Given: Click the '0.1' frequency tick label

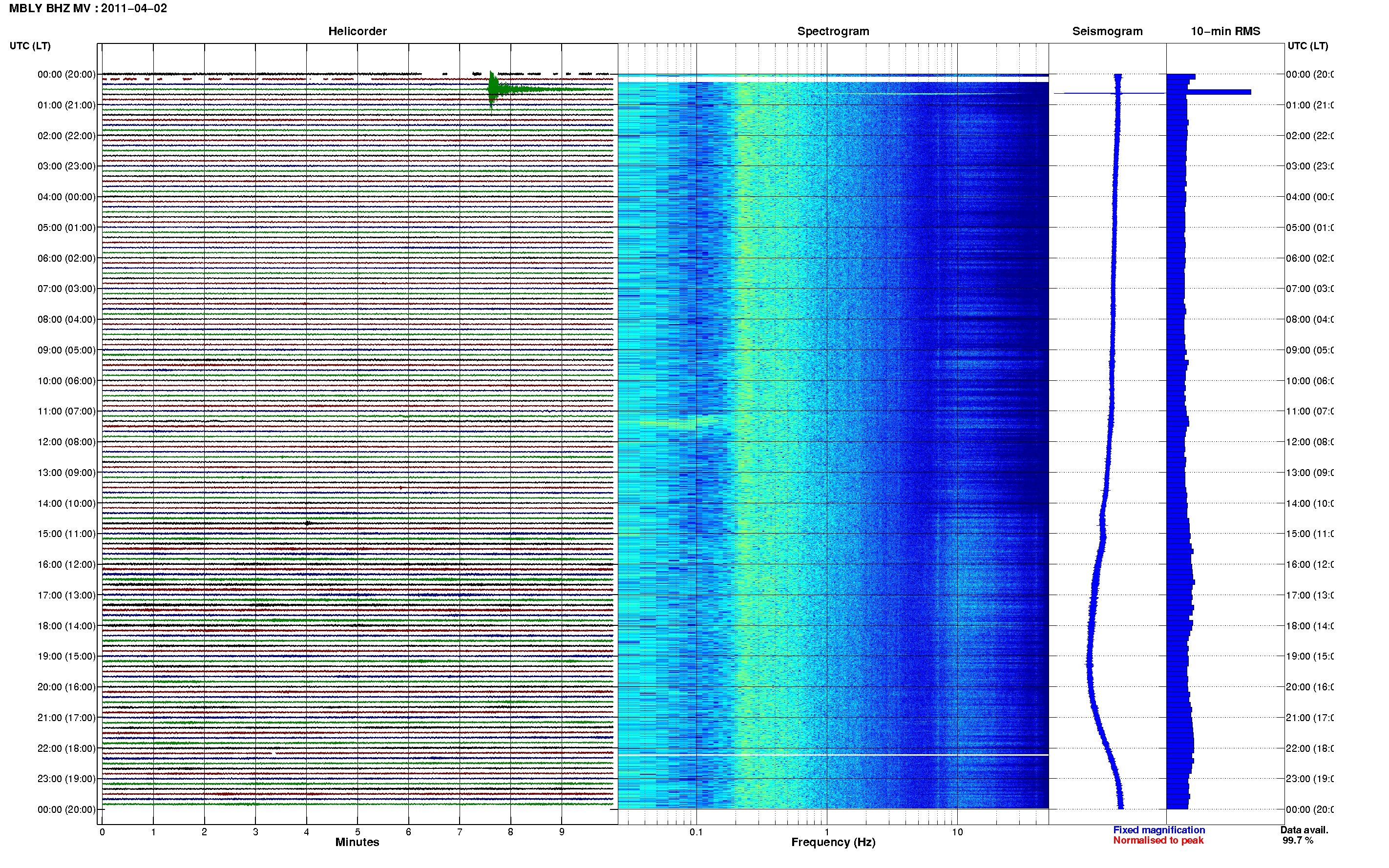Looking at the screenshot, I should click(696, 832).
